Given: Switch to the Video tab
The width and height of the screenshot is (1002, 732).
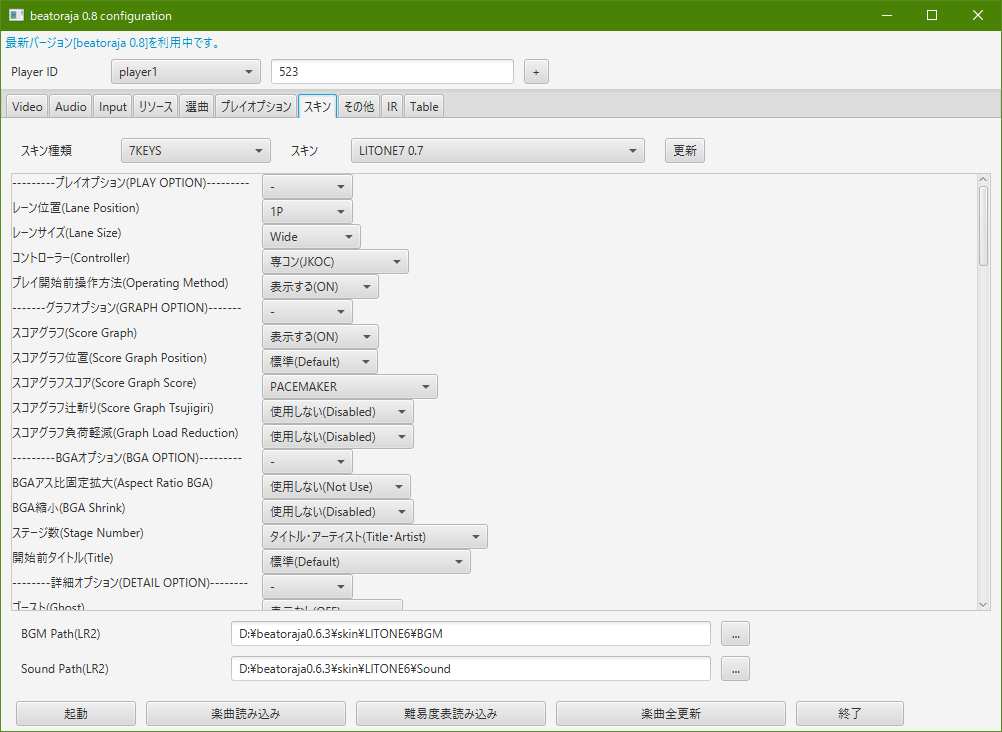Looking at the screenshot, I should pyautogui.click(x=27, y=107).
